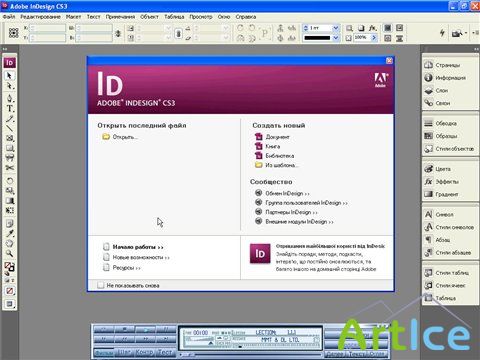This screenshot has width=480, height=360.
Task: Open the Стили объектов panel
Action: click(x=455, y=149)
